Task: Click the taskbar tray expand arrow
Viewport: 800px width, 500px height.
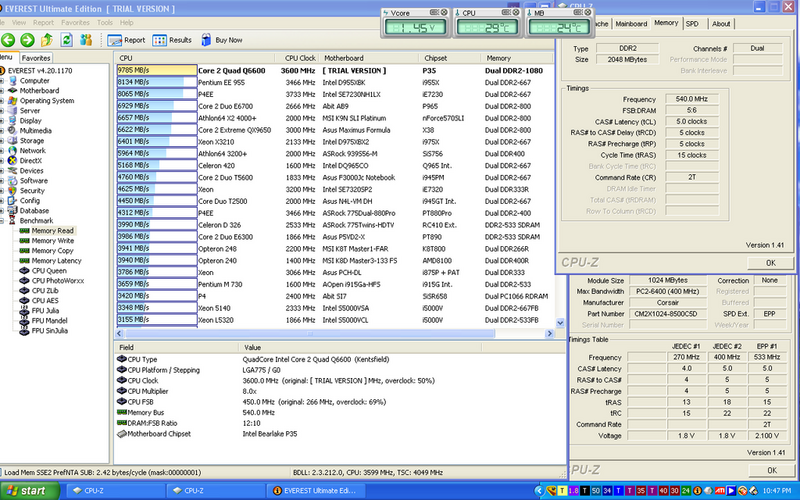Action: pyautogui.click(x=538, y=491)
